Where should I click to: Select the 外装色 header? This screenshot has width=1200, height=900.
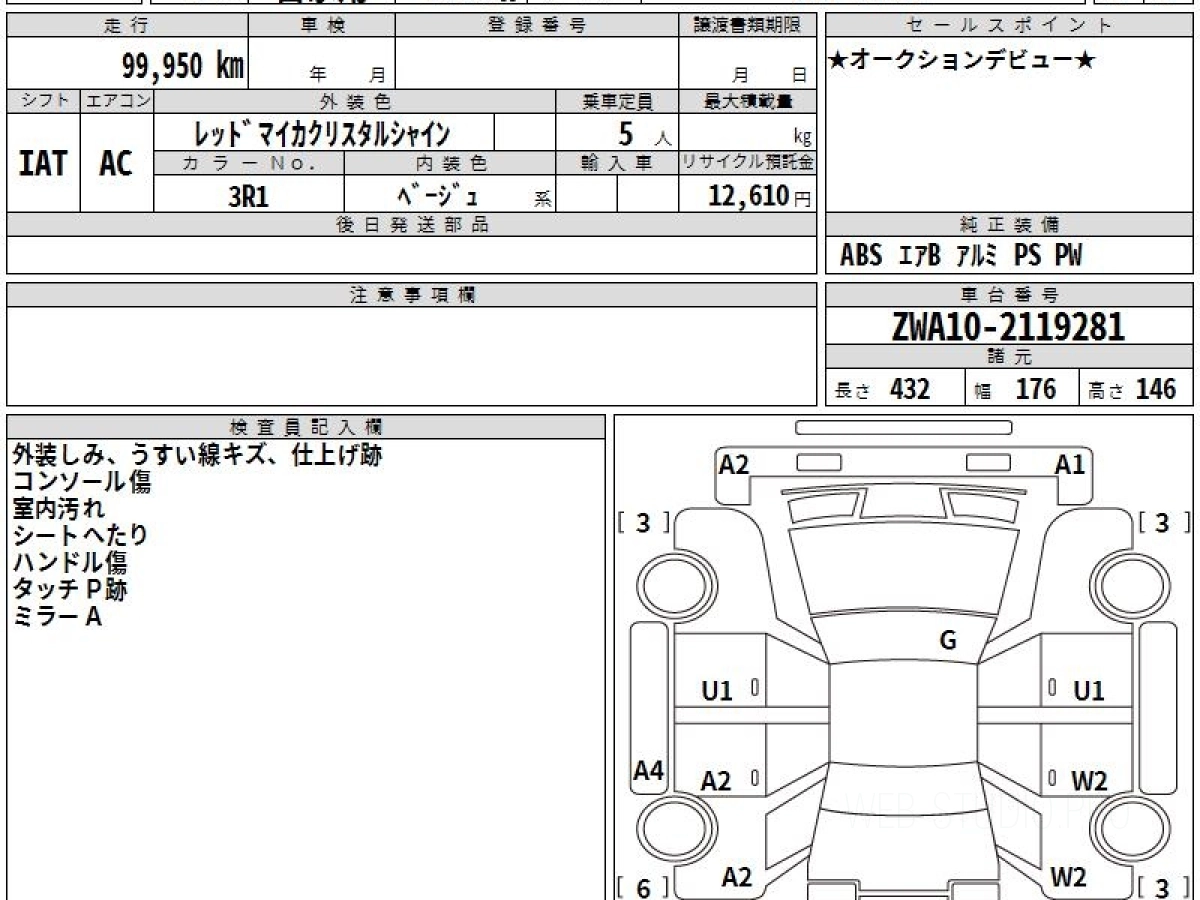click(x=355, y=101)
